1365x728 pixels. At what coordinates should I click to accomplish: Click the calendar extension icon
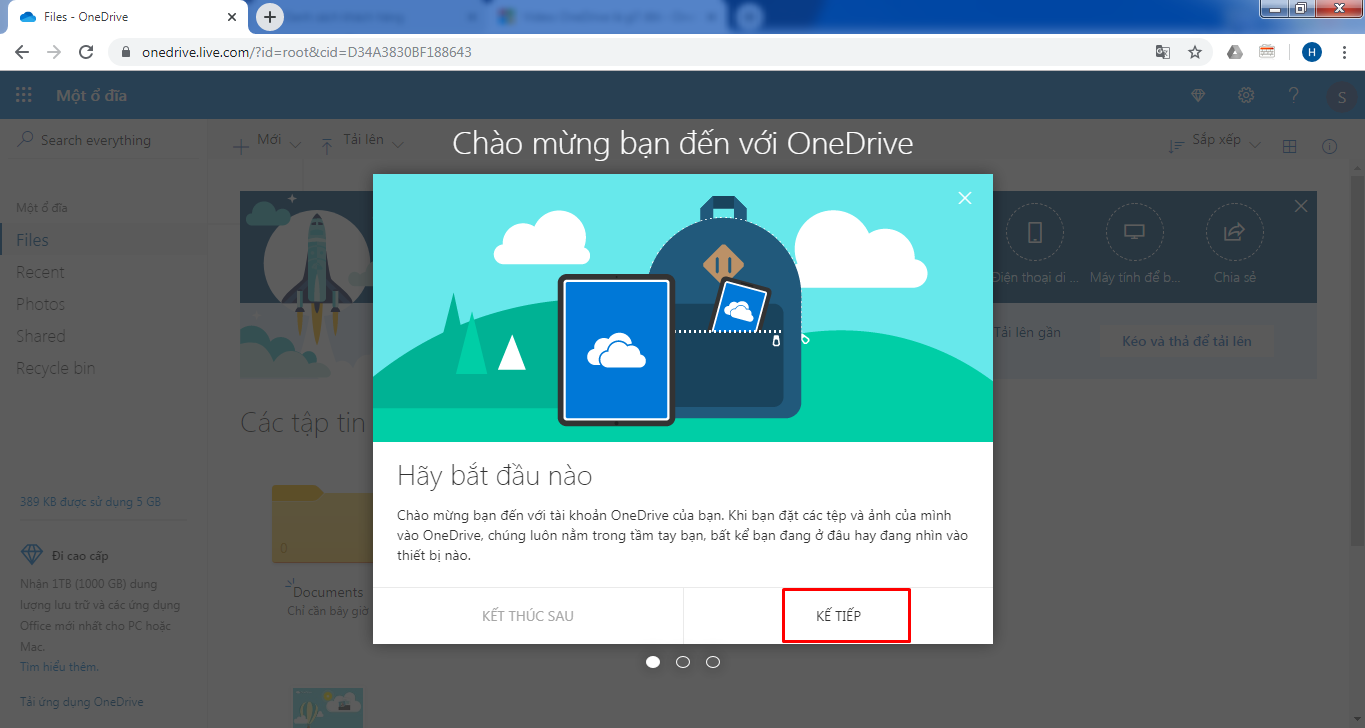click(1267, 52)
